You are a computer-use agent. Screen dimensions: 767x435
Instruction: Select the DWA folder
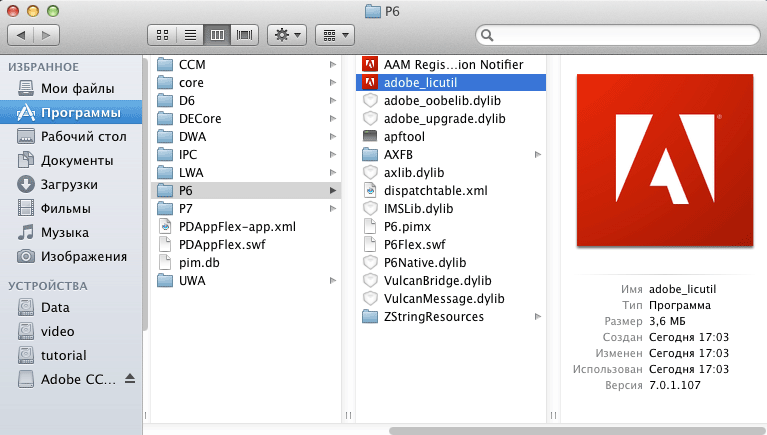pyautogui.click(x=246, y=137)
